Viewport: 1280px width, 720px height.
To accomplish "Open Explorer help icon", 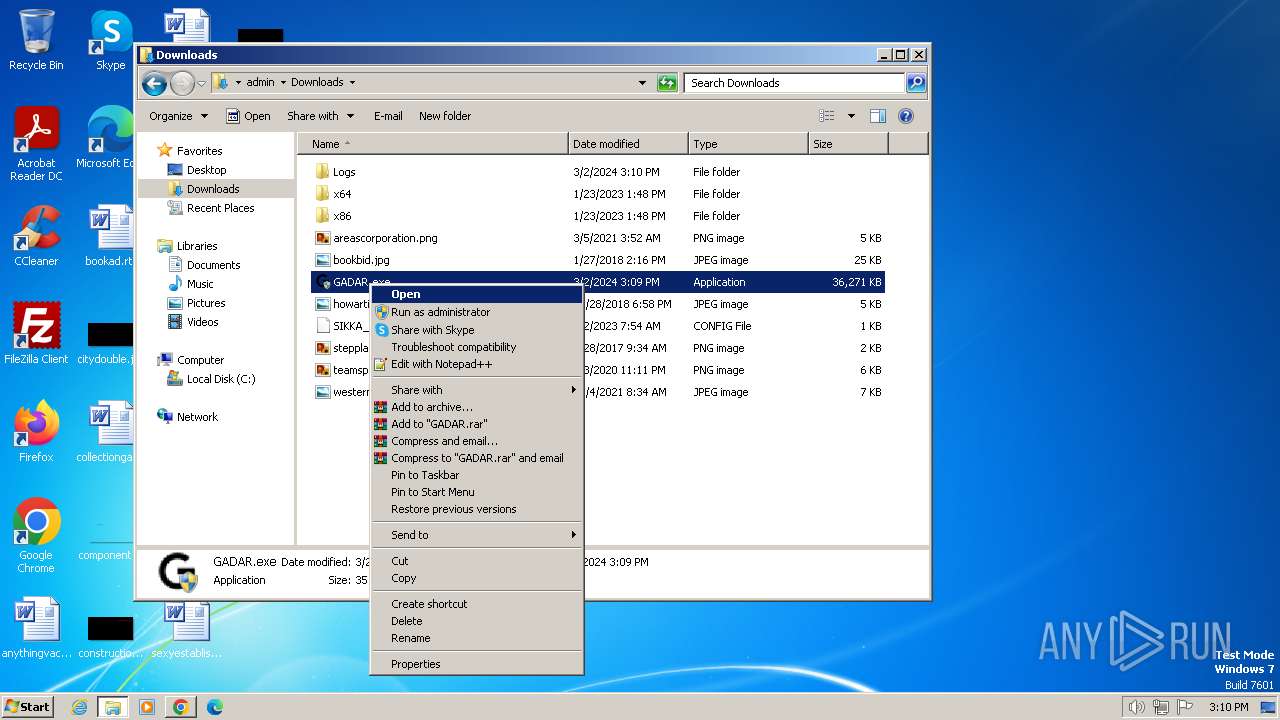I will pyautogui.click(x=906, y=116).
